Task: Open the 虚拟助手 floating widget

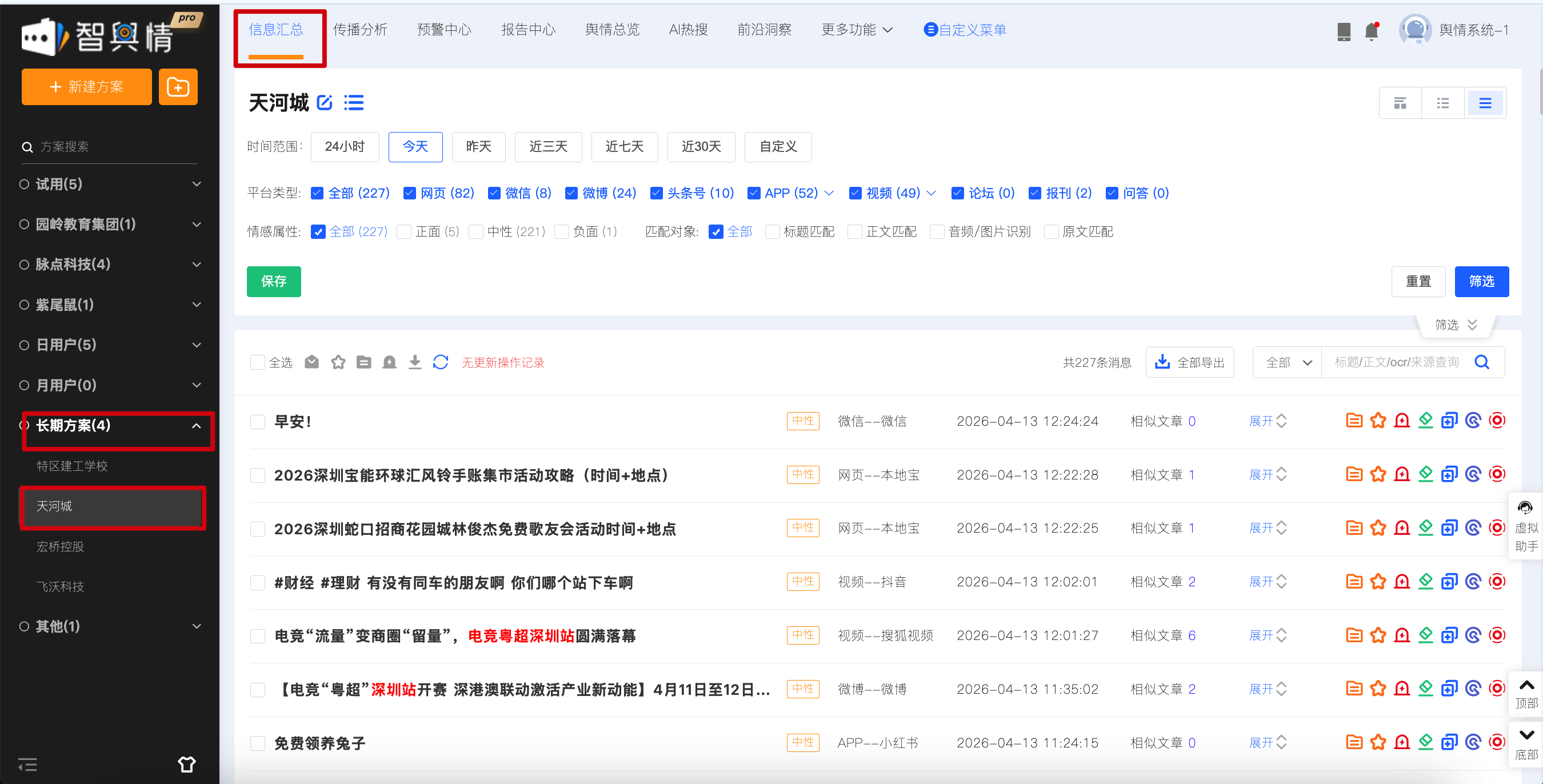Action: [x=1525, y=526]
